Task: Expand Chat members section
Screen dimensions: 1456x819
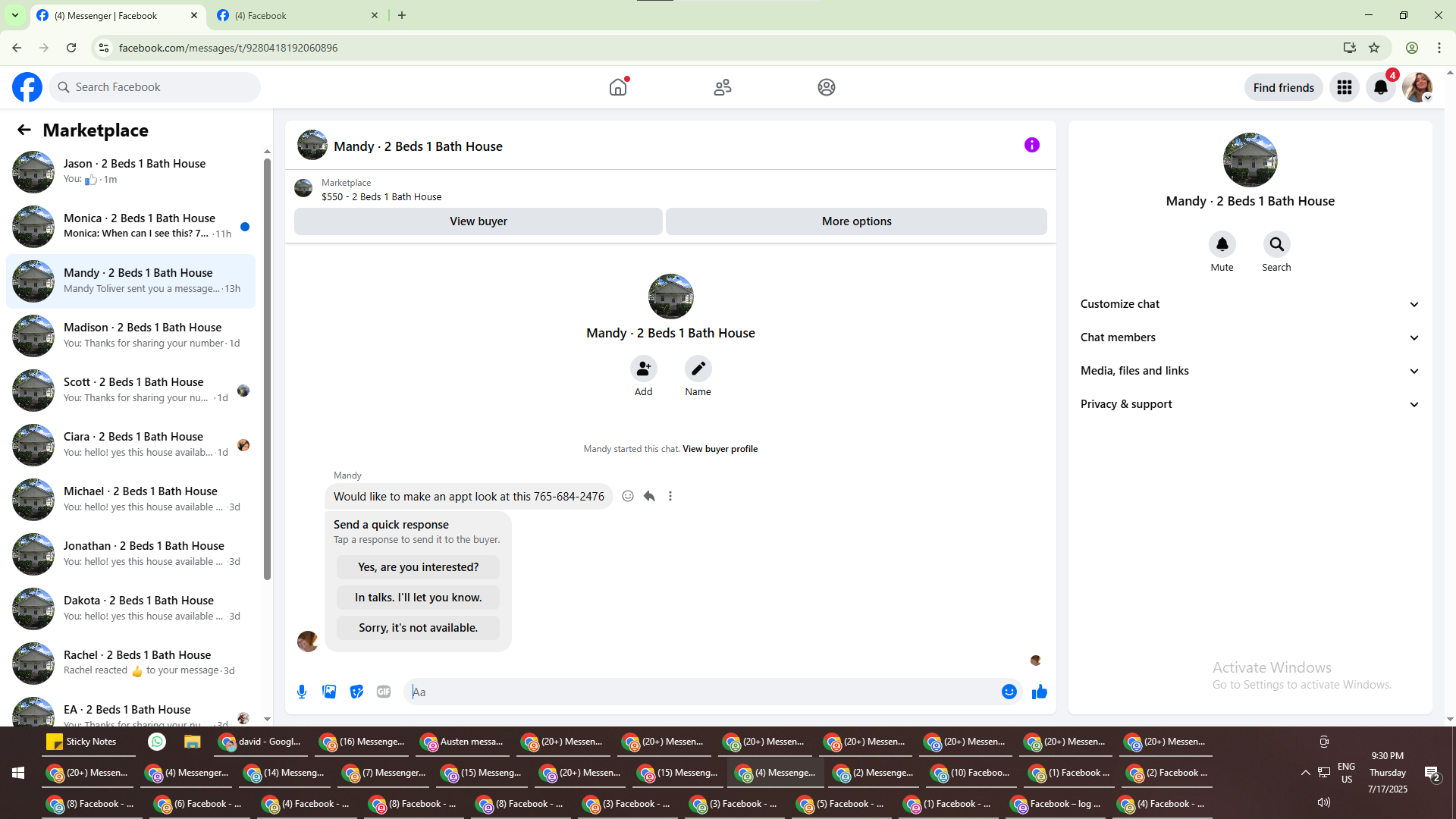Action: click(1250, 337)
